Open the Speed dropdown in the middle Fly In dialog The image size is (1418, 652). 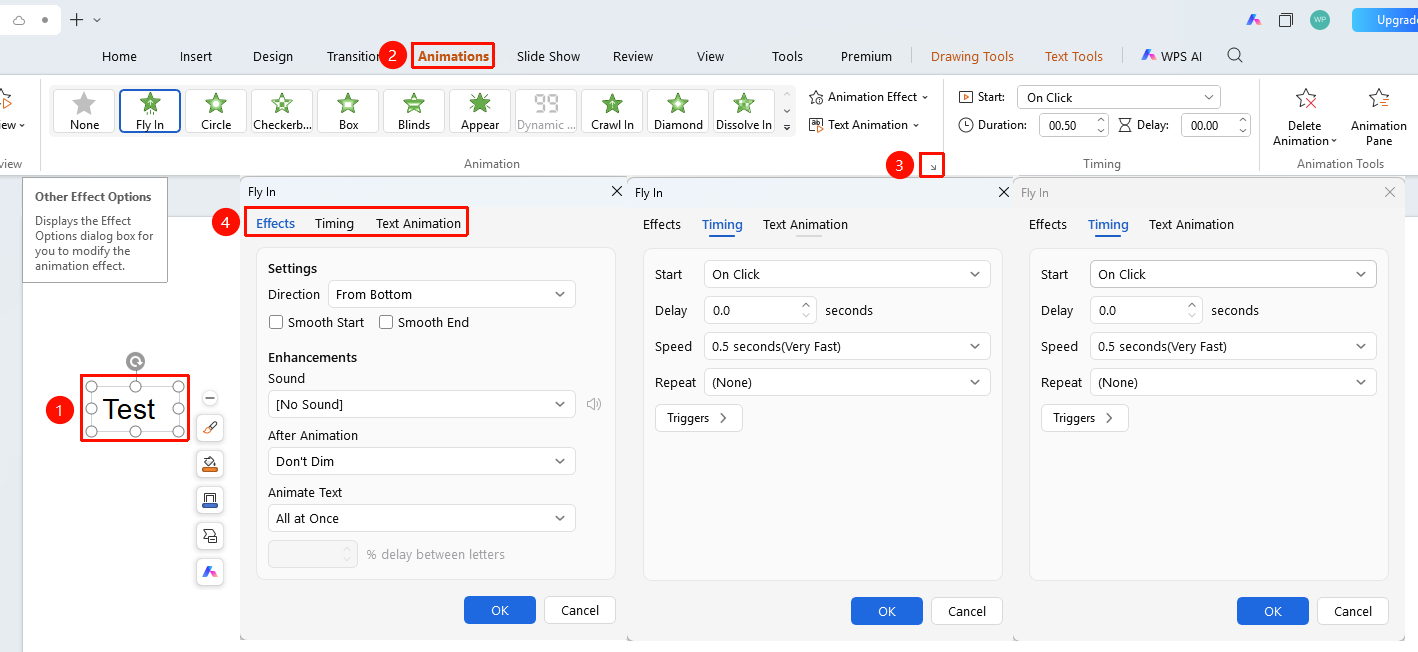847,346
